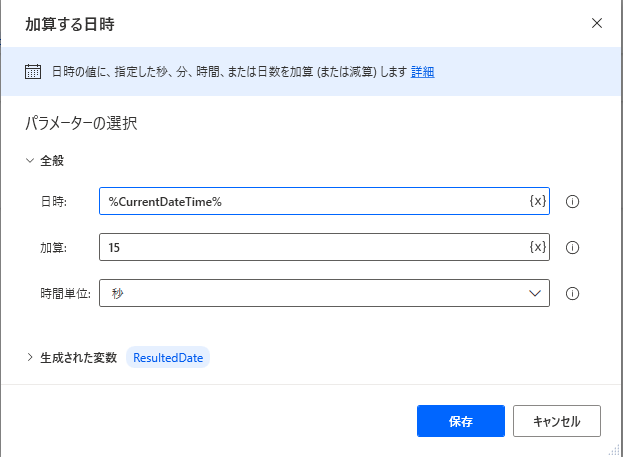Viewport: 623px width, 457px height.
Task: Open the 時間単位 dropdown showing 秒
Action: (x=324, y=293)
